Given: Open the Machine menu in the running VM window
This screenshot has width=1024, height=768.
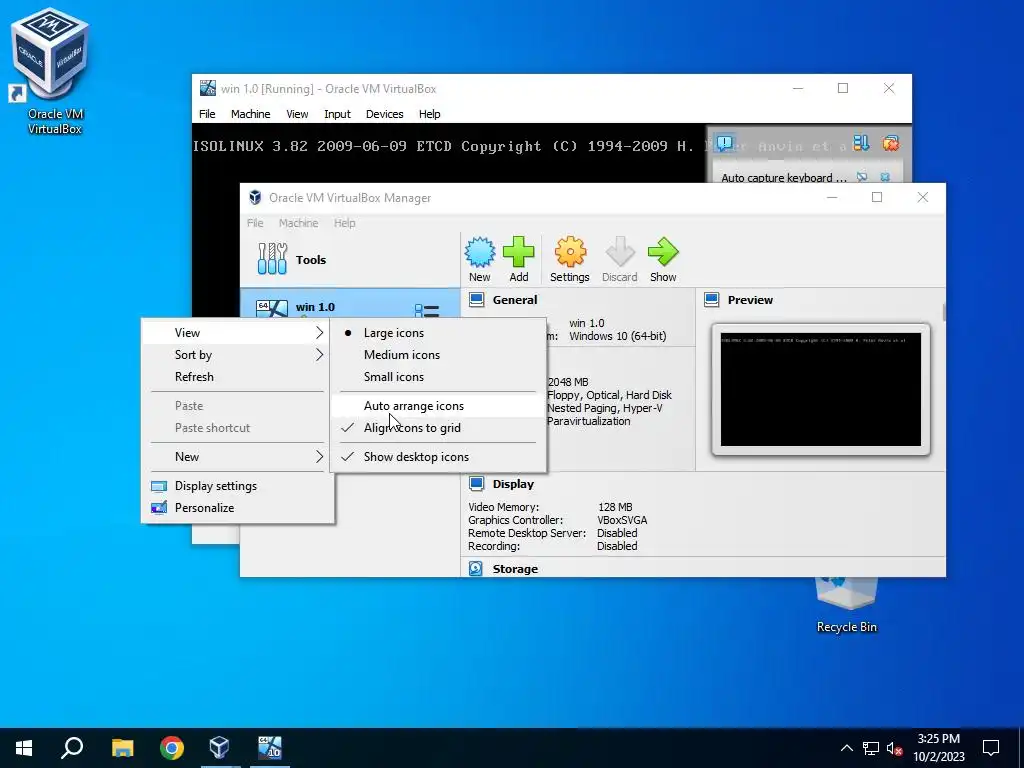Looking at the screenshot, I should (x=250, y=114).
